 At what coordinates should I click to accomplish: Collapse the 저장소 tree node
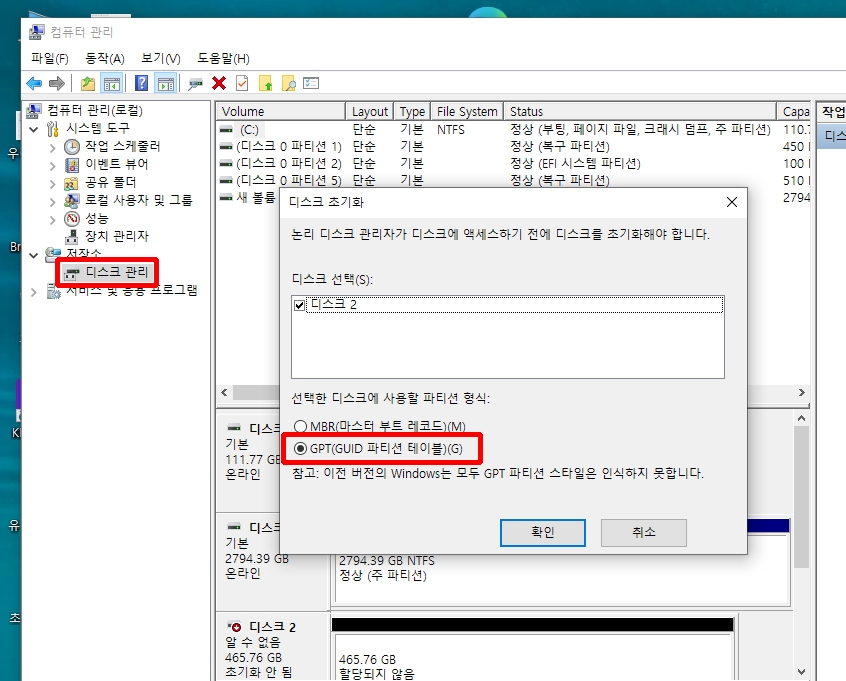click(x=34, y=255)
